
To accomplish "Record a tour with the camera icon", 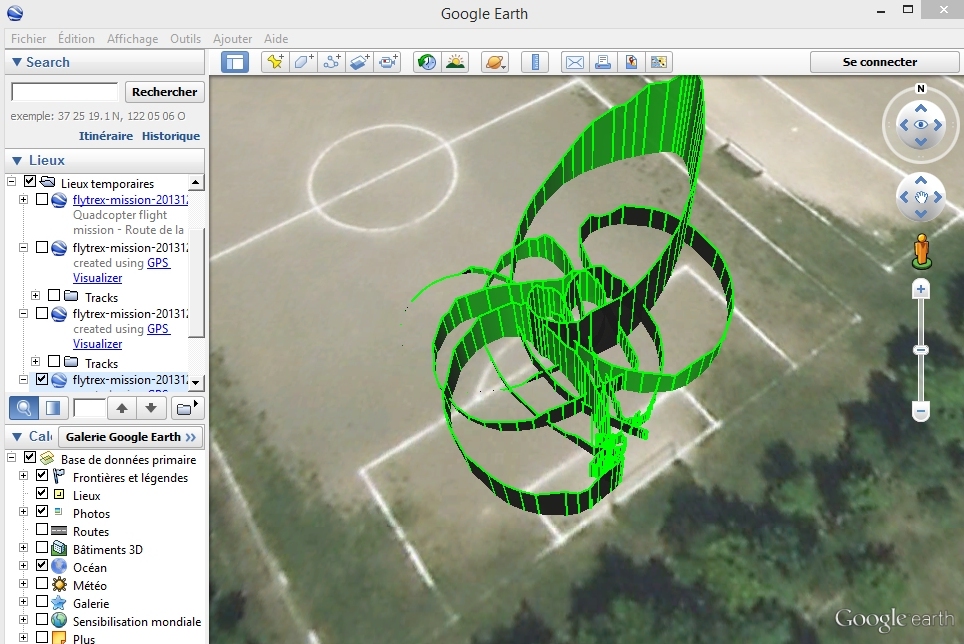I will coord(388,62).
